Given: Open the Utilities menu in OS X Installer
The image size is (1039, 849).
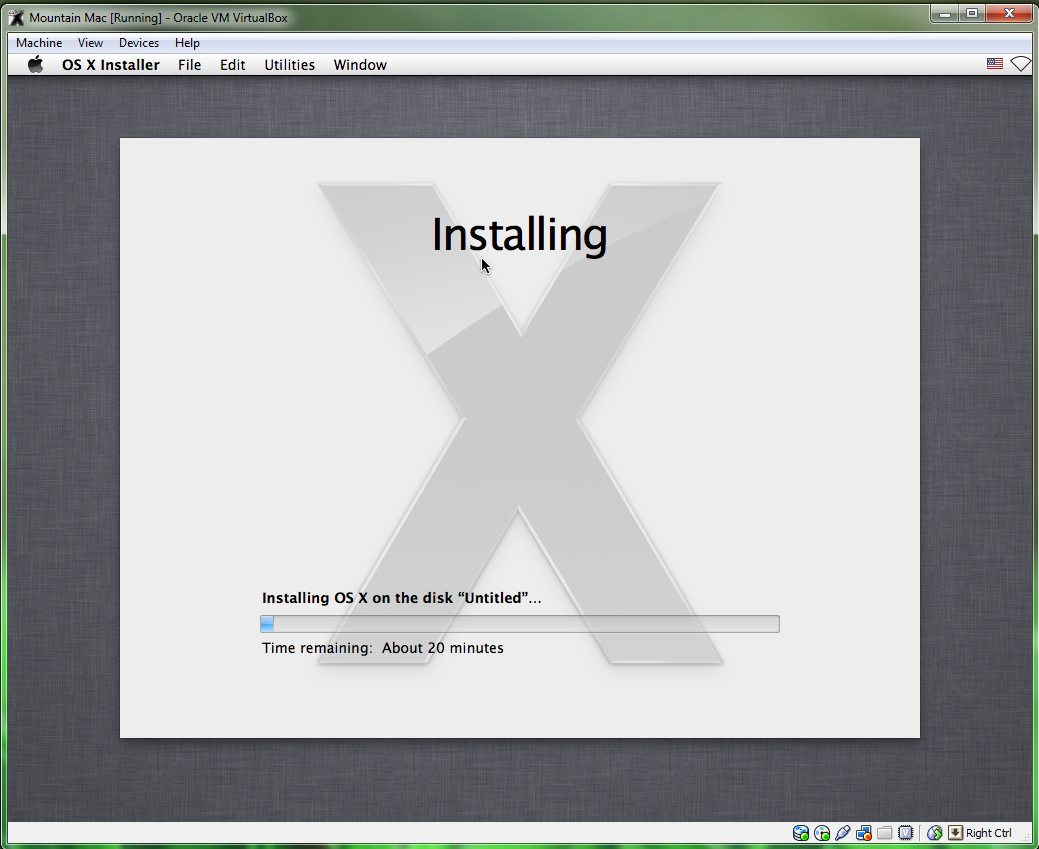Looking at the screenshot, I should (289, 65).
